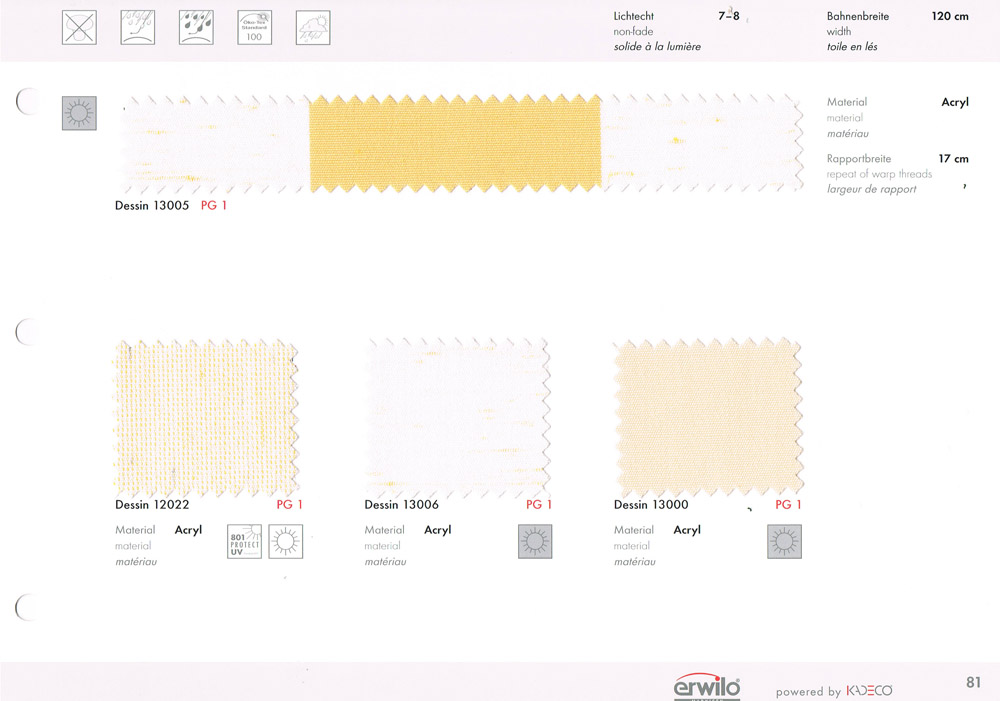Click the Oeko-Tex Standard 100 icon
The width and height of the screenshot is (1000, 701).
coord(254,27)
